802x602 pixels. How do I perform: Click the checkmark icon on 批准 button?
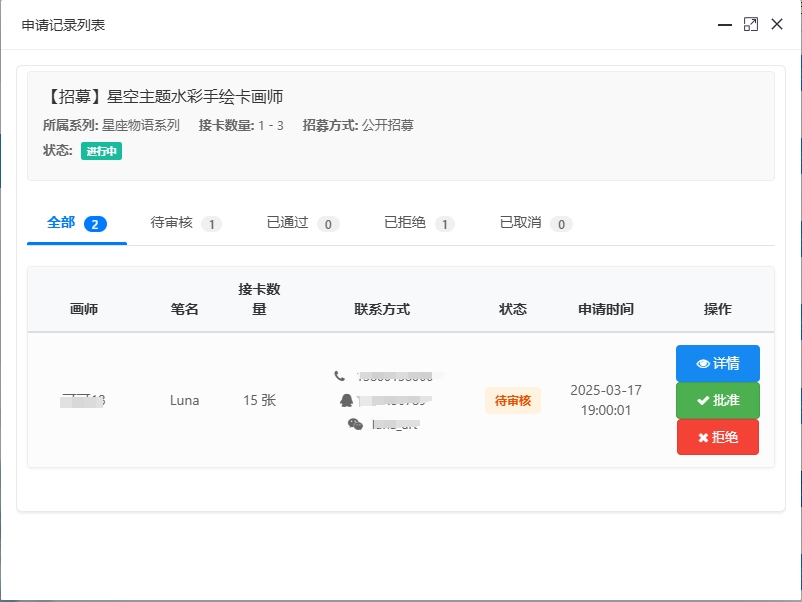click(702, 401)
